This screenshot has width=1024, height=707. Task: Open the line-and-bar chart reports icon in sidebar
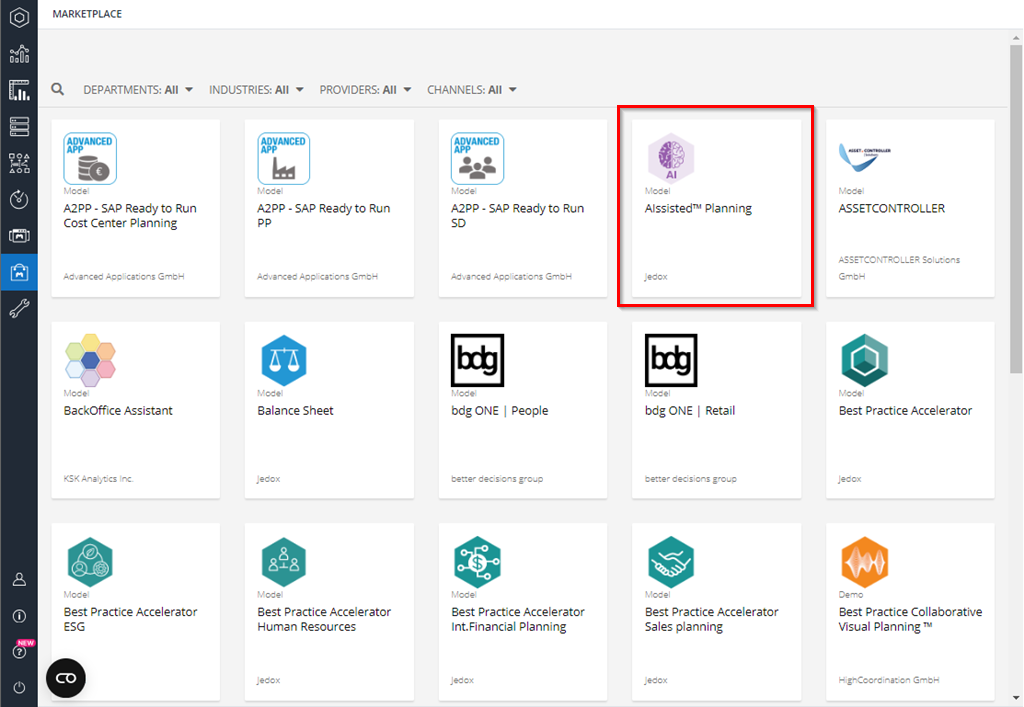point(19,54)
